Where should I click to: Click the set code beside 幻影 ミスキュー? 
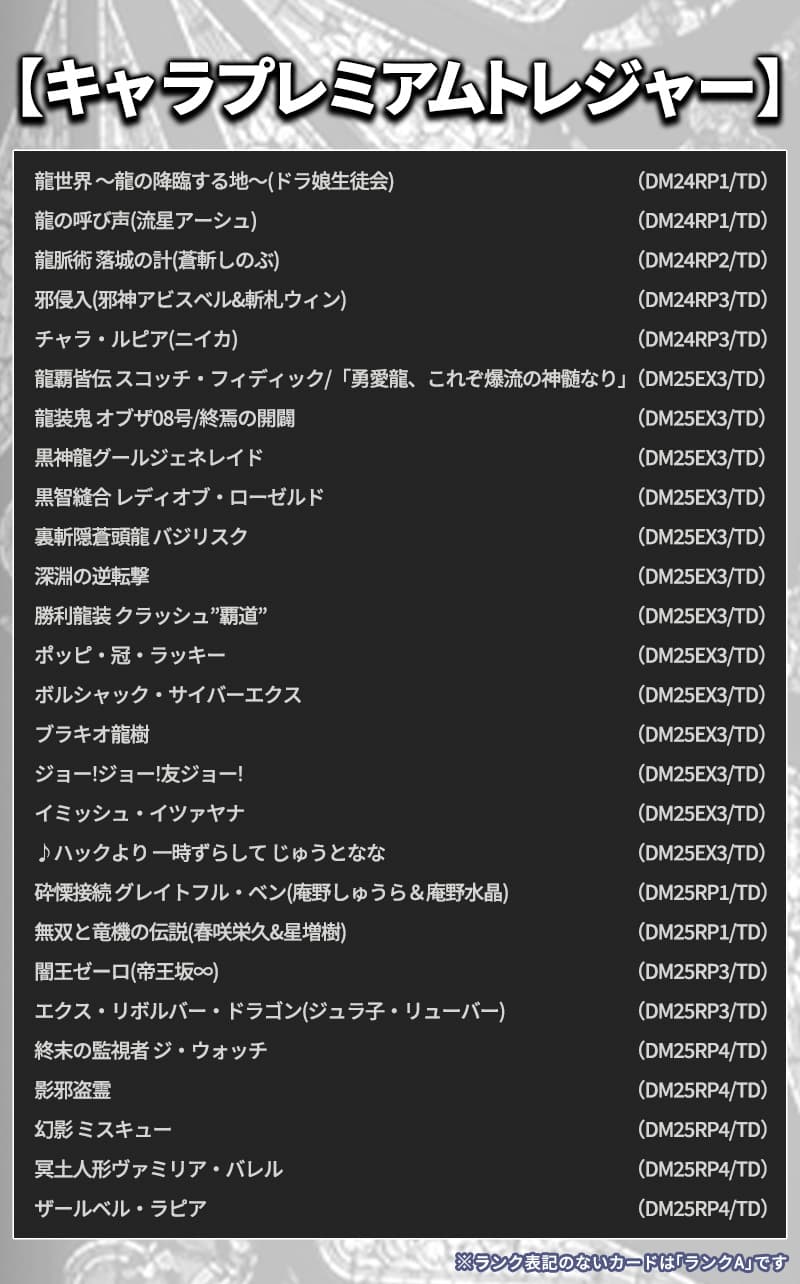[702, 1129]
